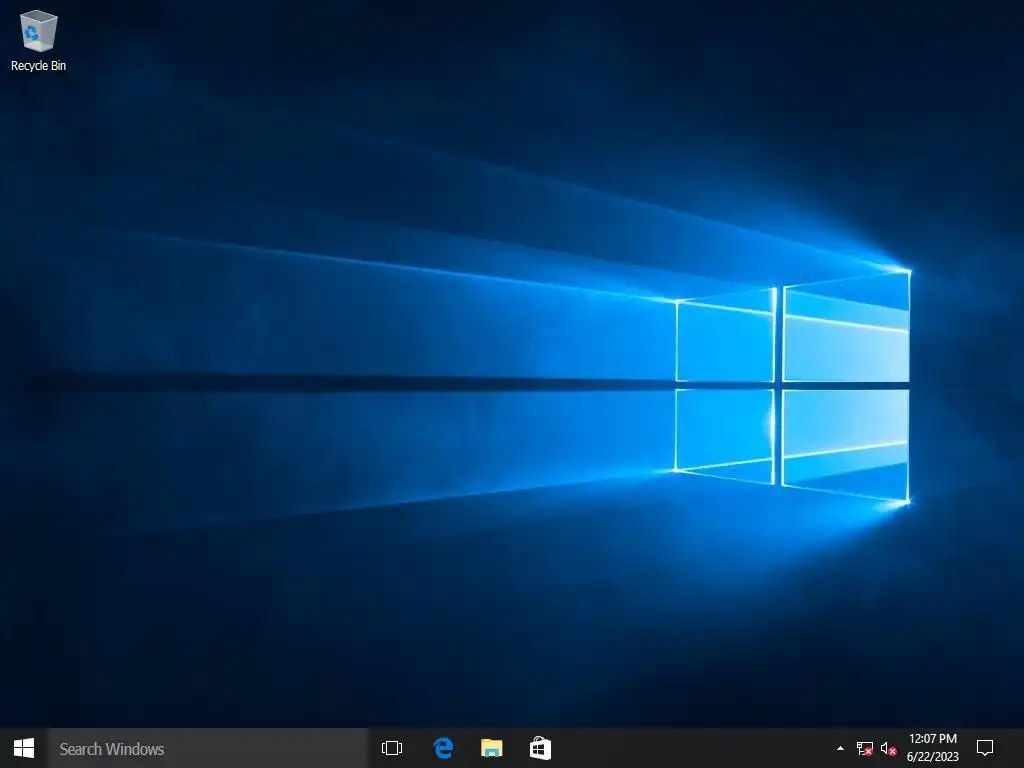Open File Explorer from the taskbar
Viewport: 1024px width, 768px height.
[492, 748]
